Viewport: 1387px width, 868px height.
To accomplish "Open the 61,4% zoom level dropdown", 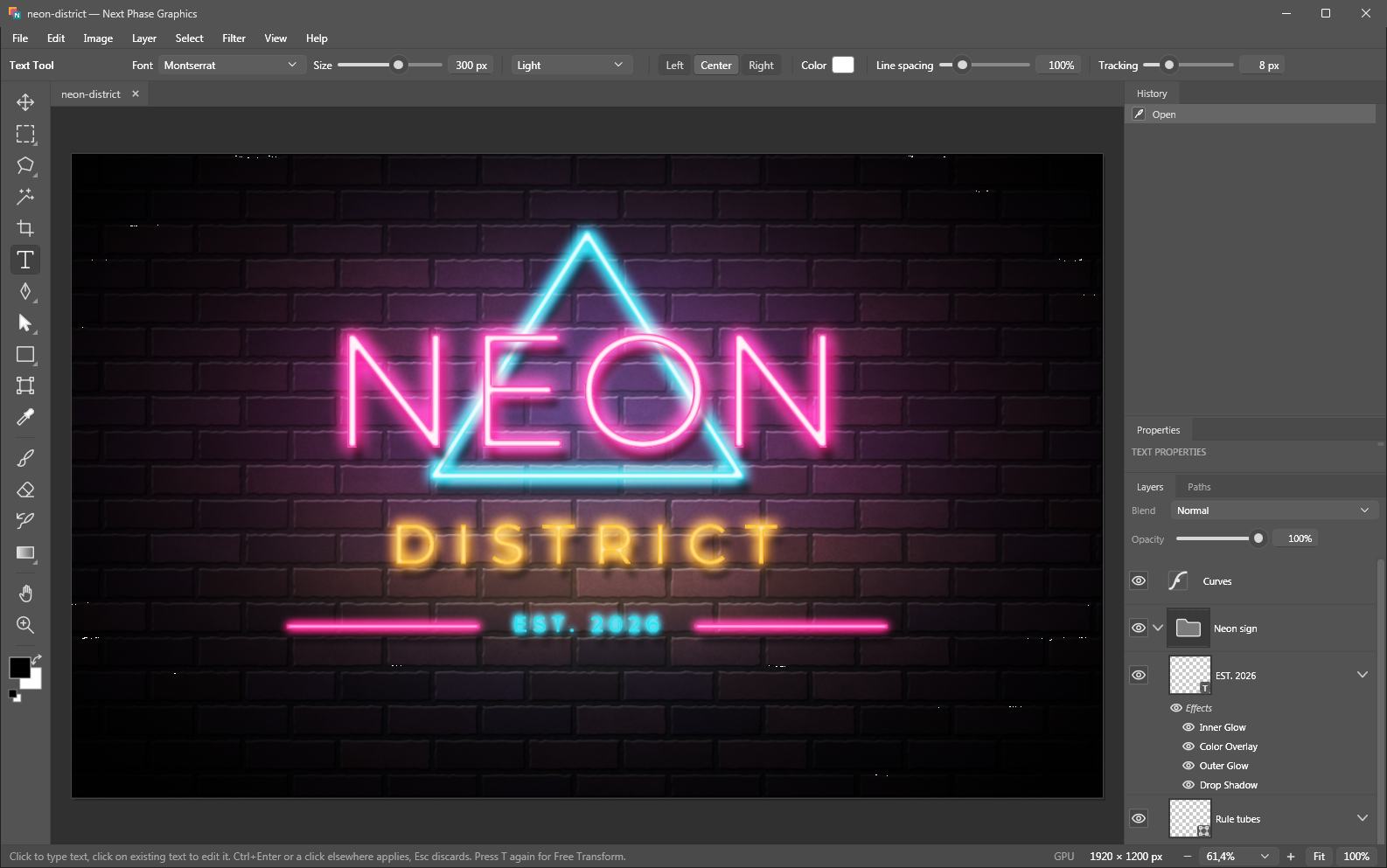I will coord(1237,857).
